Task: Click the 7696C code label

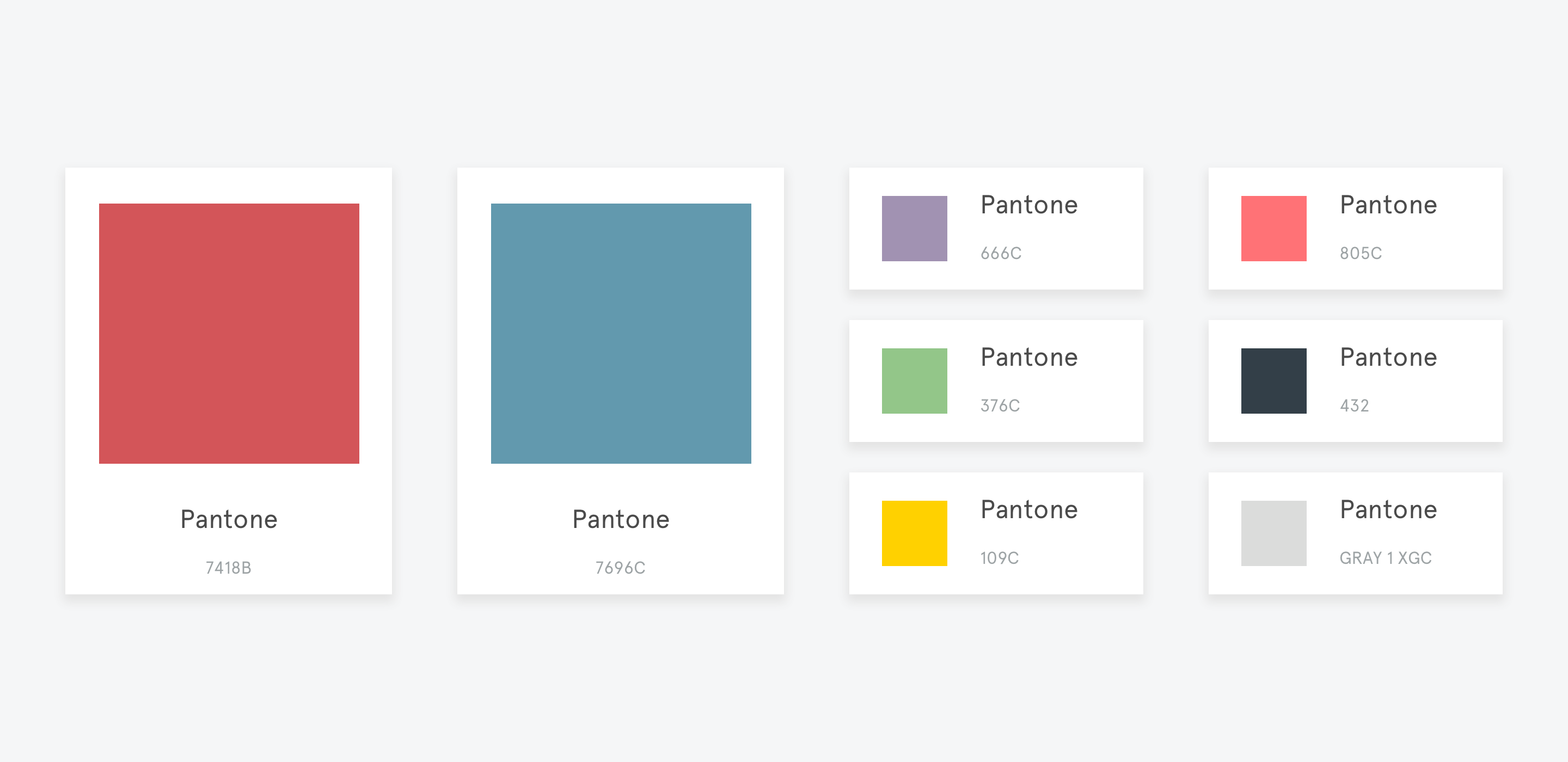Action: click(620, 568)
